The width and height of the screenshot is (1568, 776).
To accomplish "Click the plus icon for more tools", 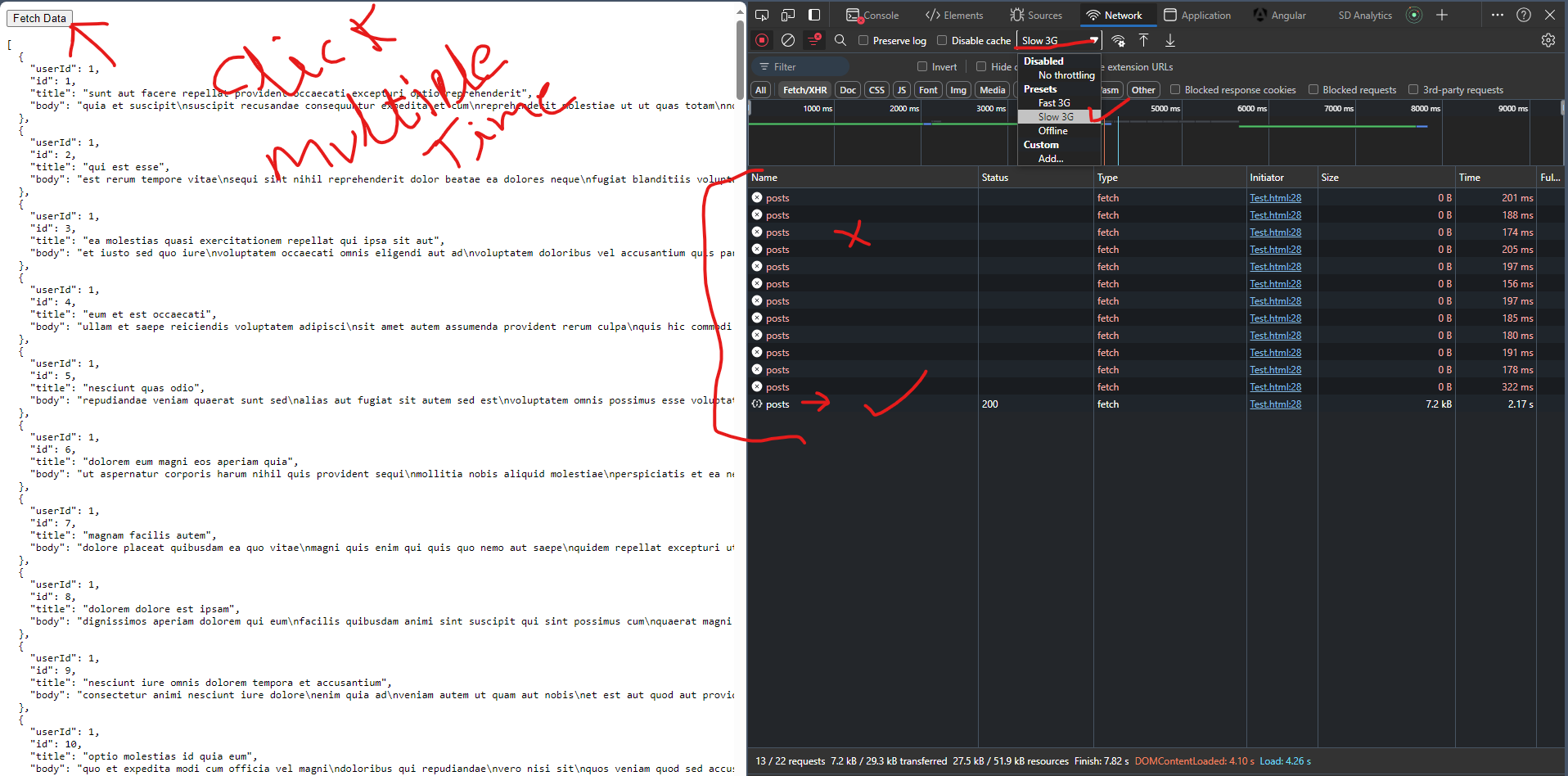I will [x=1442, y=15].
